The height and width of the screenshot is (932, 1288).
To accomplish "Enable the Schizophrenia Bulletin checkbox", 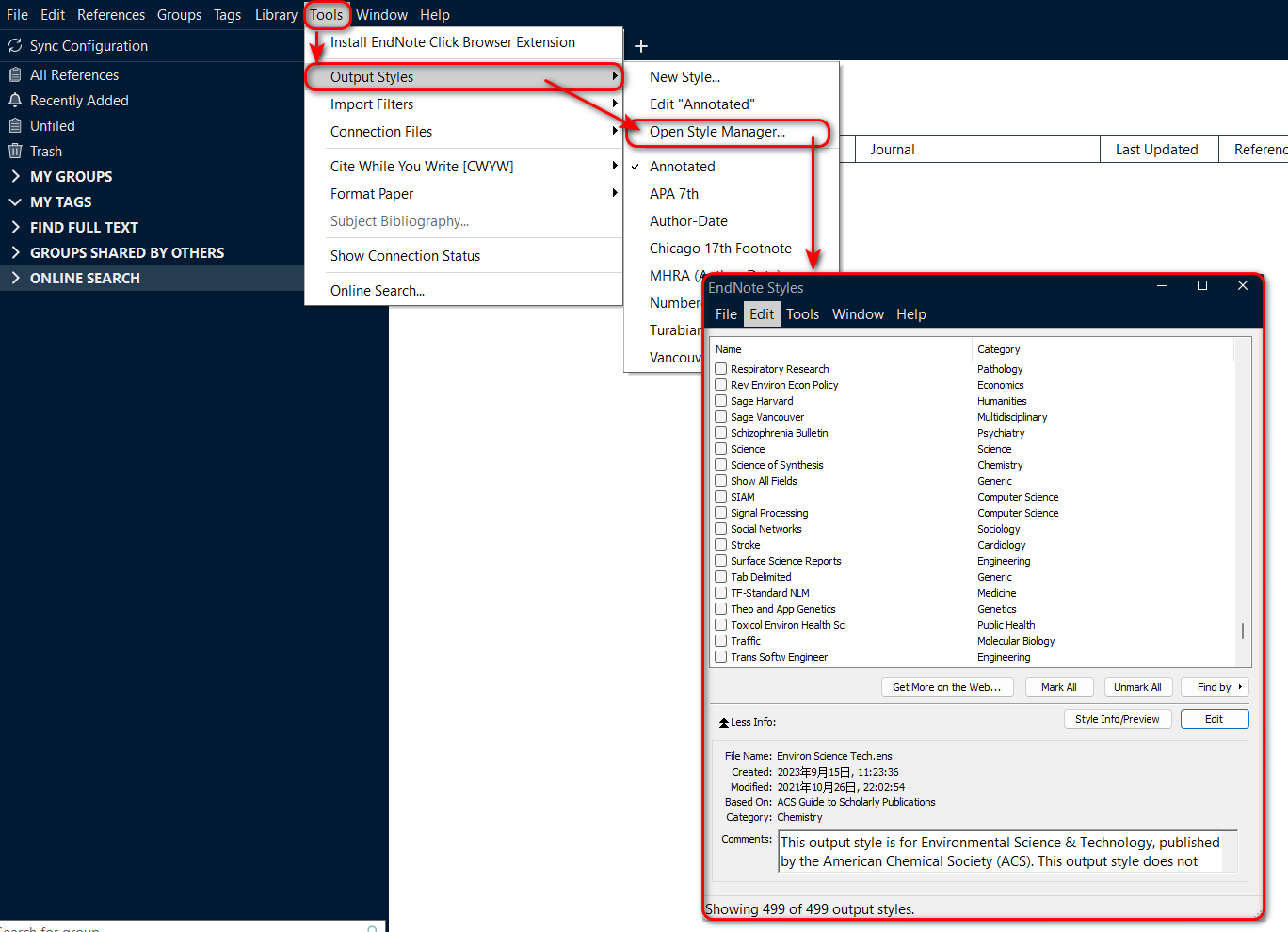I will point(721,432).
